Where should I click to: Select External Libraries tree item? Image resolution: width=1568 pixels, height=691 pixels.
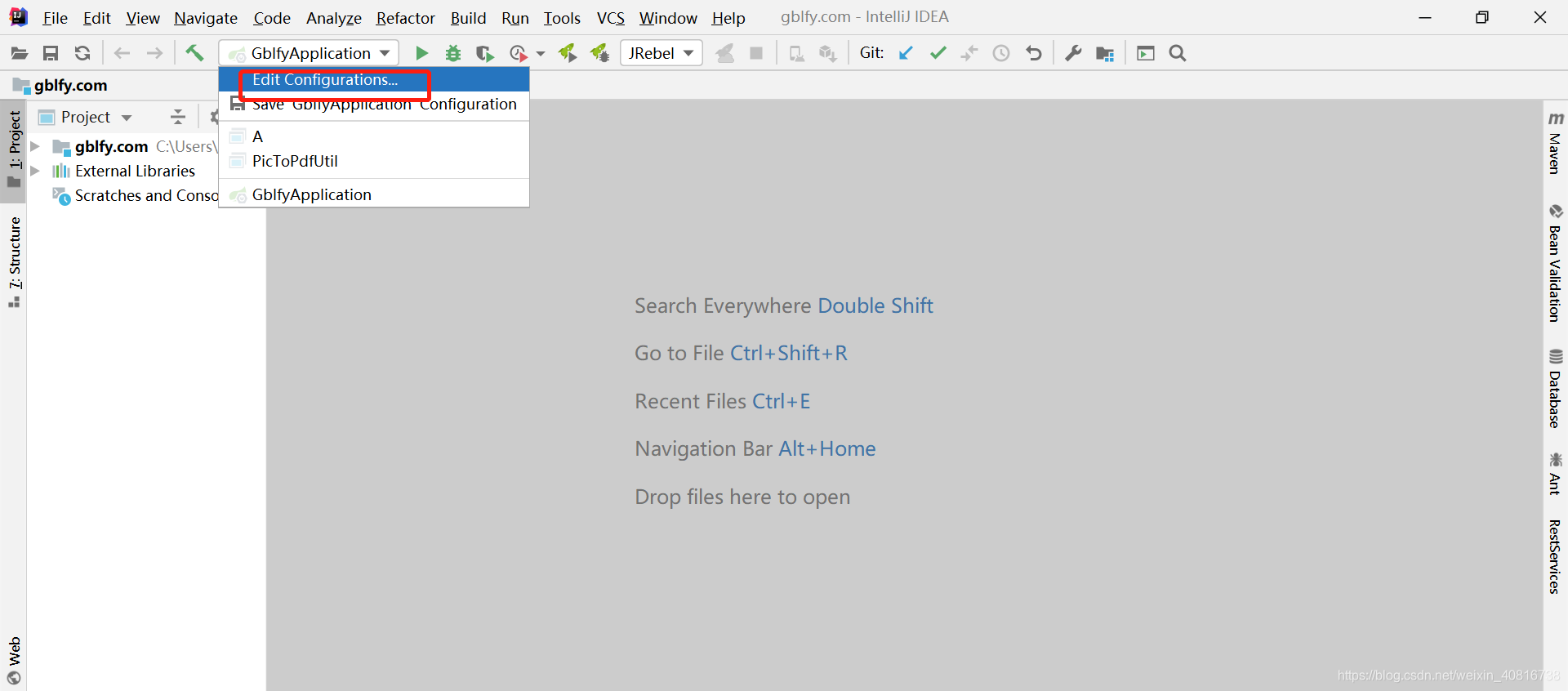[x=124, y=171]
